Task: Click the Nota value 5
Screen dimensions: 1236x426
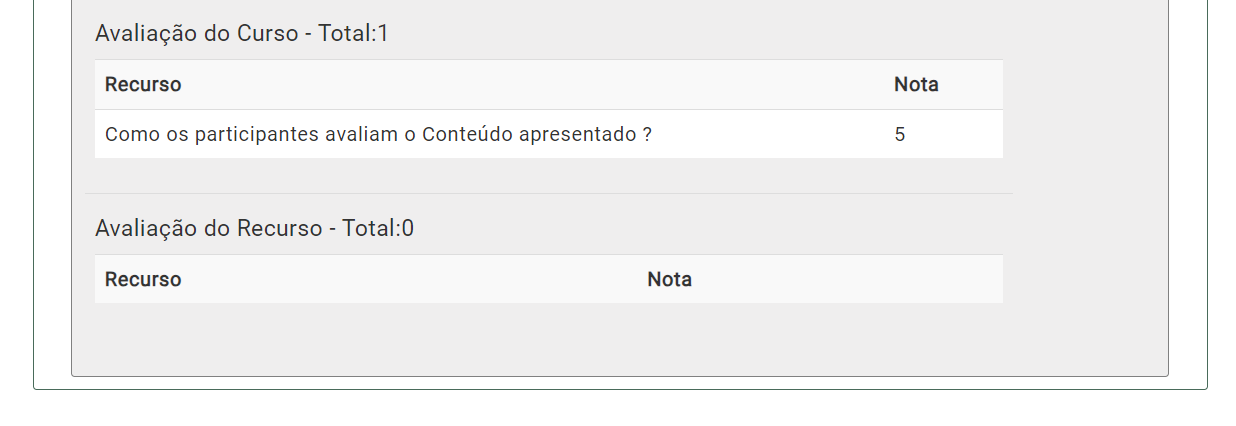Action: point(900,134)
